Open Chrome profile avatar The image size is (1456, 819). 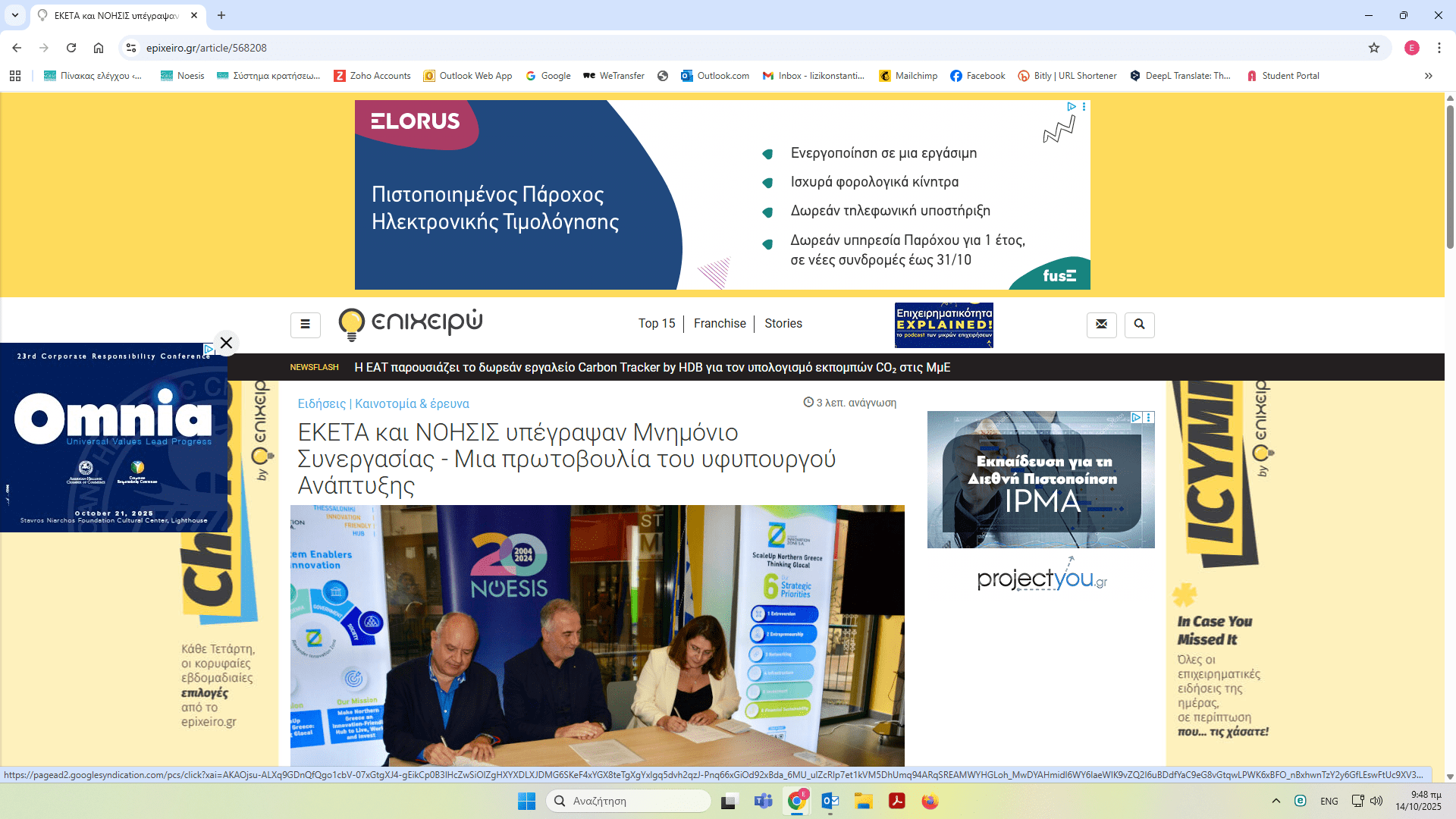coord(1411,48)
